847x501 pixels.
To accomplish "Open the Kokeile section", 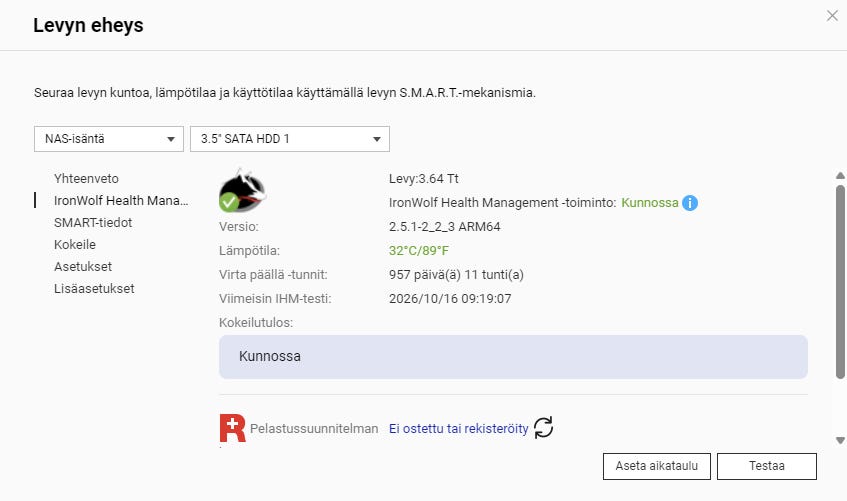I will pos(75,244).
